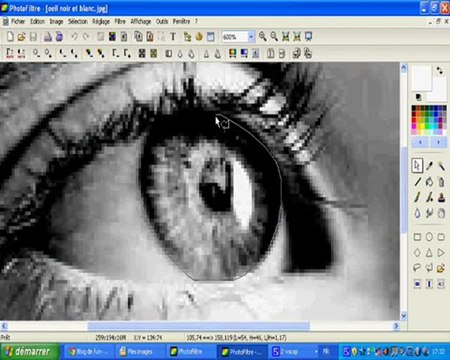The height and width of the screenshot is (360, 450).
Task: Click the Load shape folder icon
Action: pyautogui.click(x=441, y=268)
